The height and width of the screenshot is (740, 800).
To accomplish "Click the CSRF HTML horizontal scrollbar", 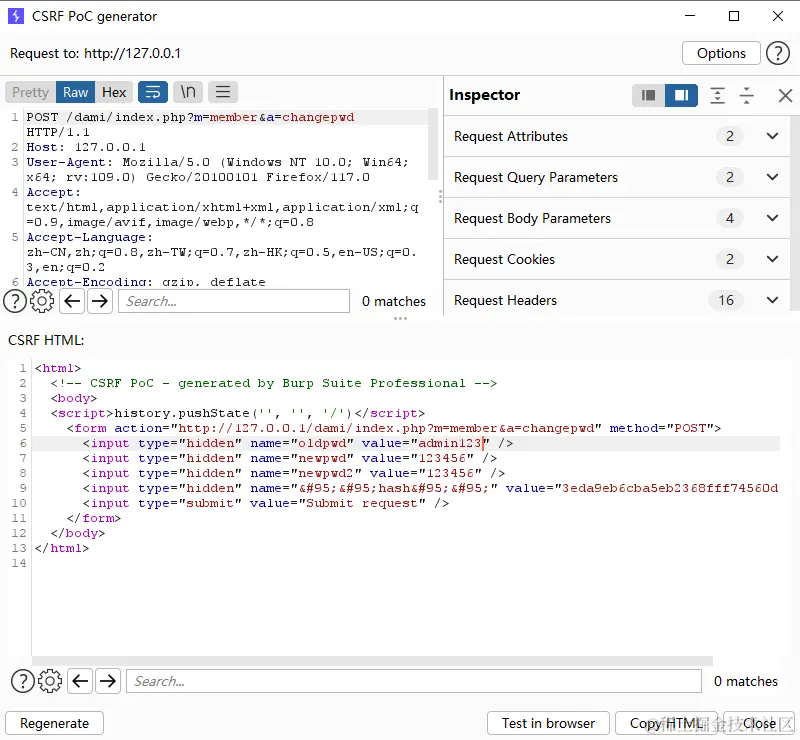I will tap(372, 661).
